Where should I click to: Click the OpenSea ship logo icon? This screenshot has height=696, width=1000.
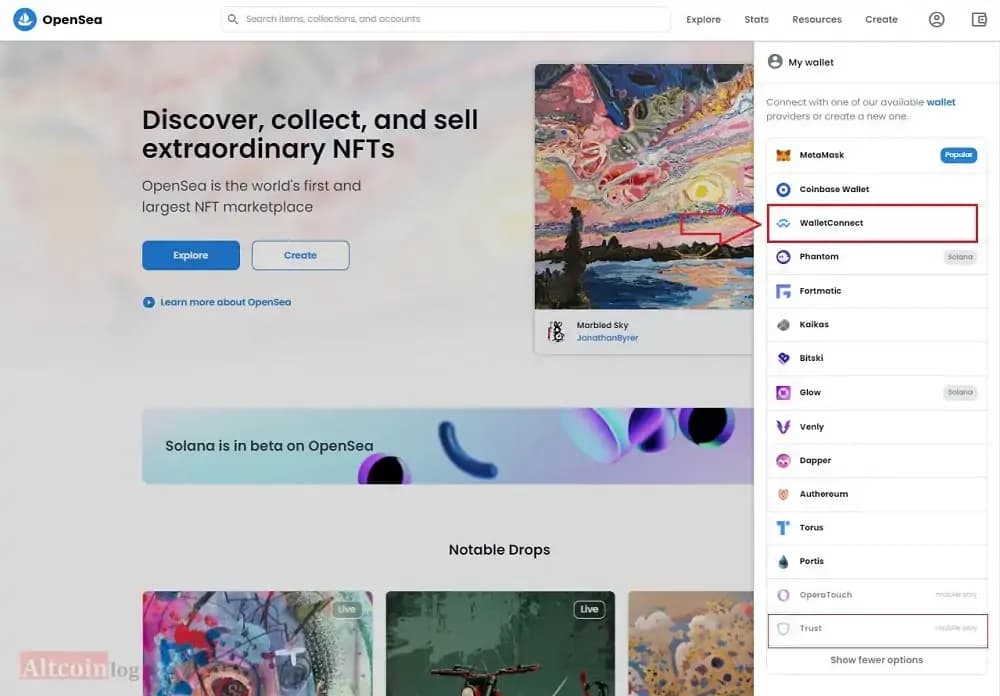[25, 19]
